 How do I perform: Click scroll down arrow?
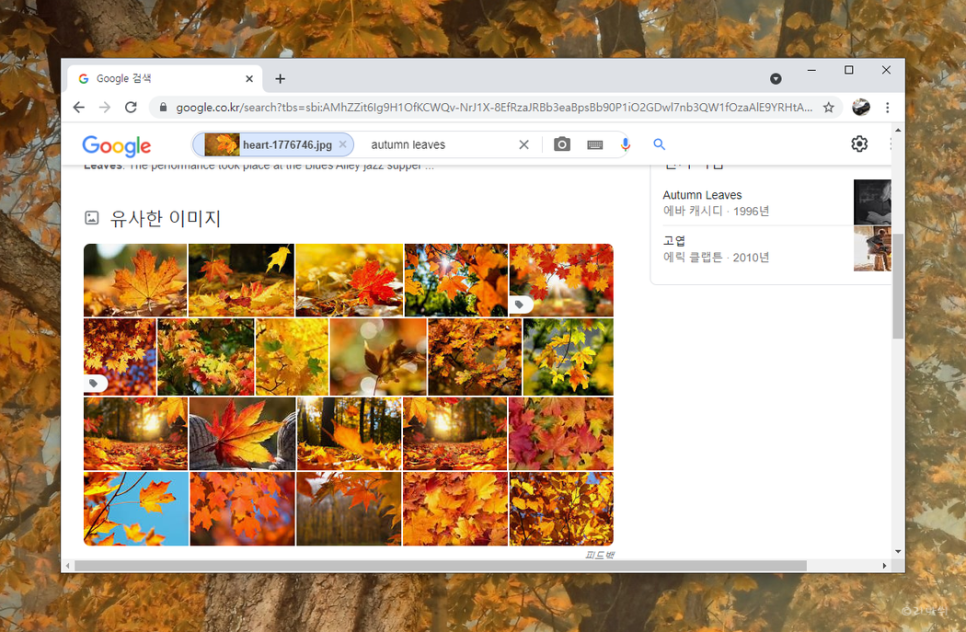click(x=898, y=552)
